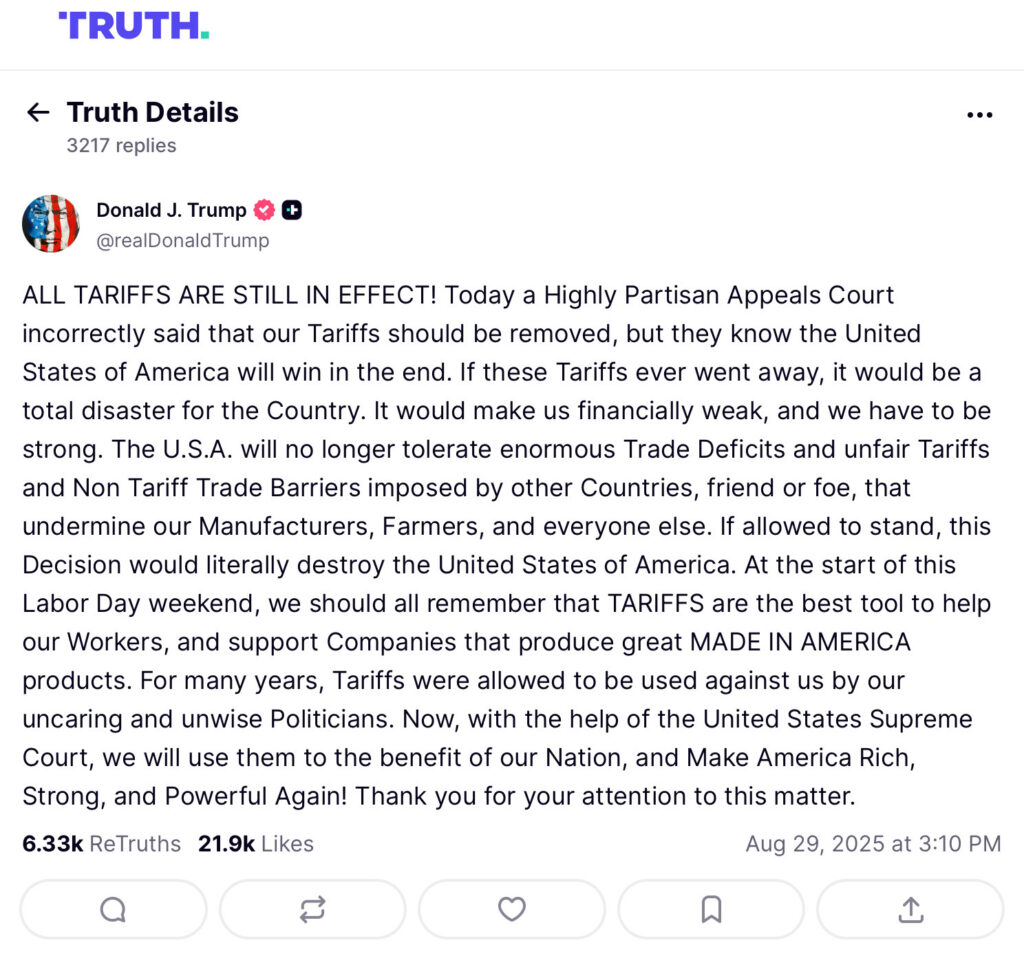This screenshot has width=1024, height=965.
Task: ReTruth this post with the arrows button
Action: [312, 909]
